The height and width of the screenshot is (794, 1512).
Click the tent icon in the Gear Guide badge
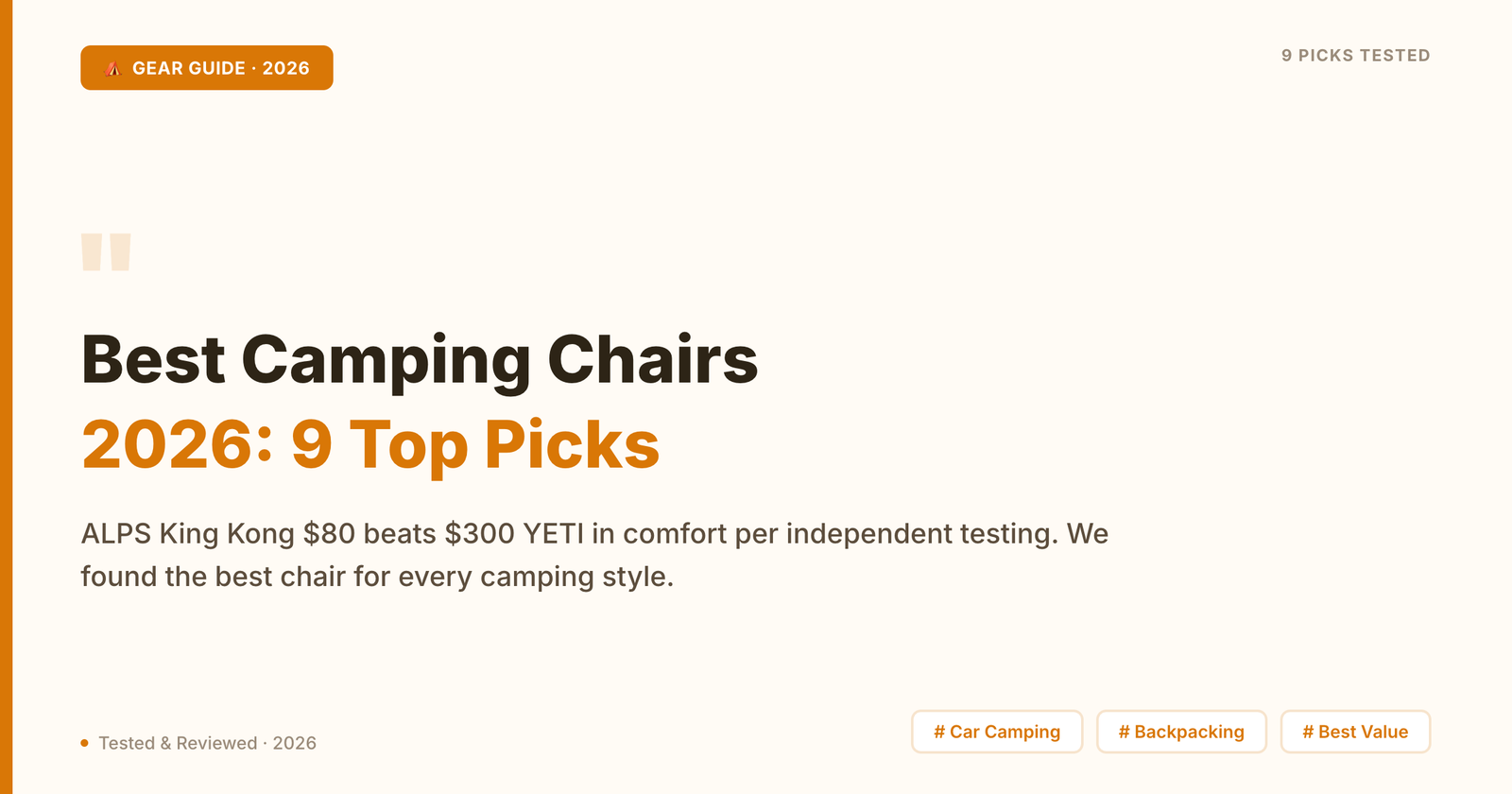[x=113, y=68]
